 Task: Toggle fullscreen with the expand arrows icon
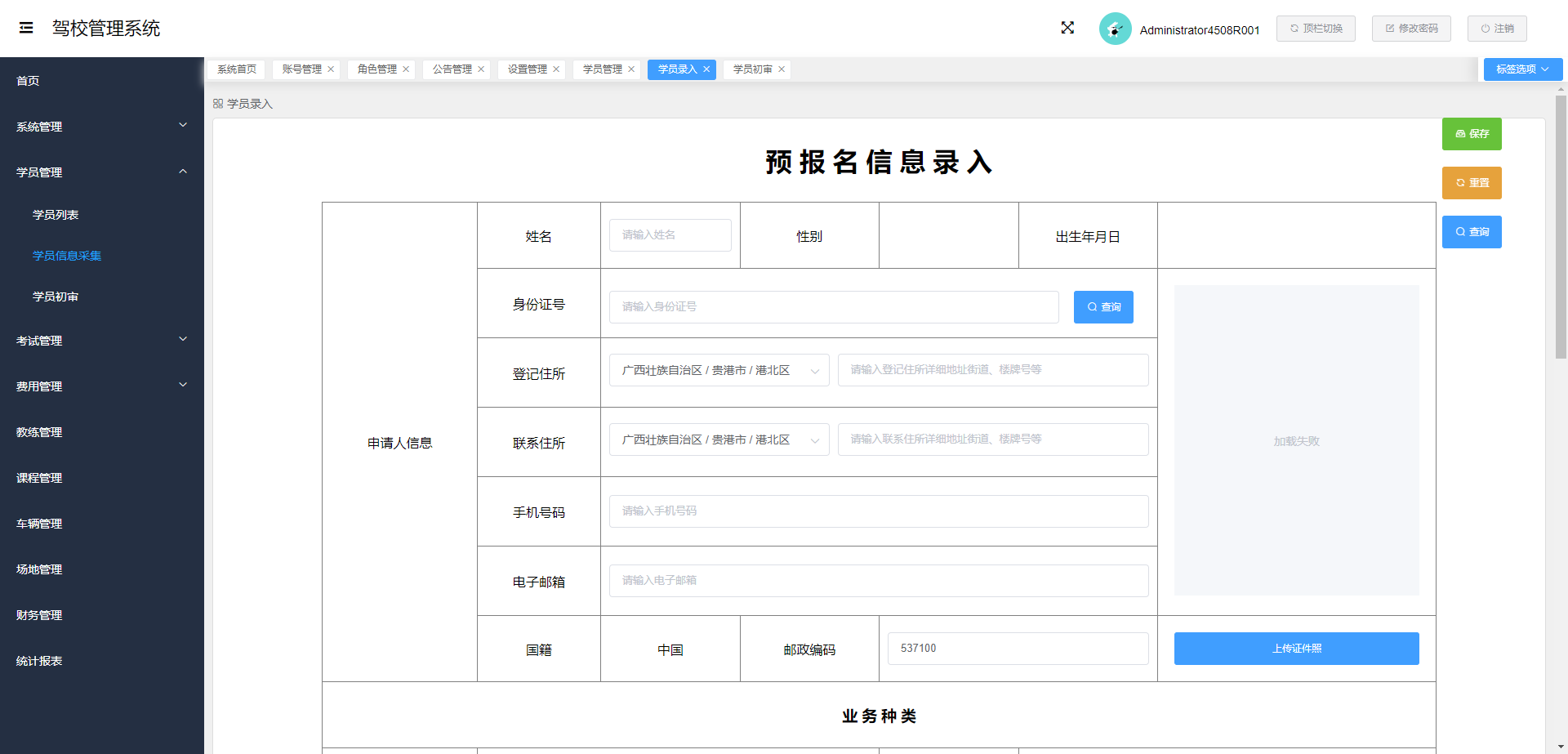click(1067, 28)
